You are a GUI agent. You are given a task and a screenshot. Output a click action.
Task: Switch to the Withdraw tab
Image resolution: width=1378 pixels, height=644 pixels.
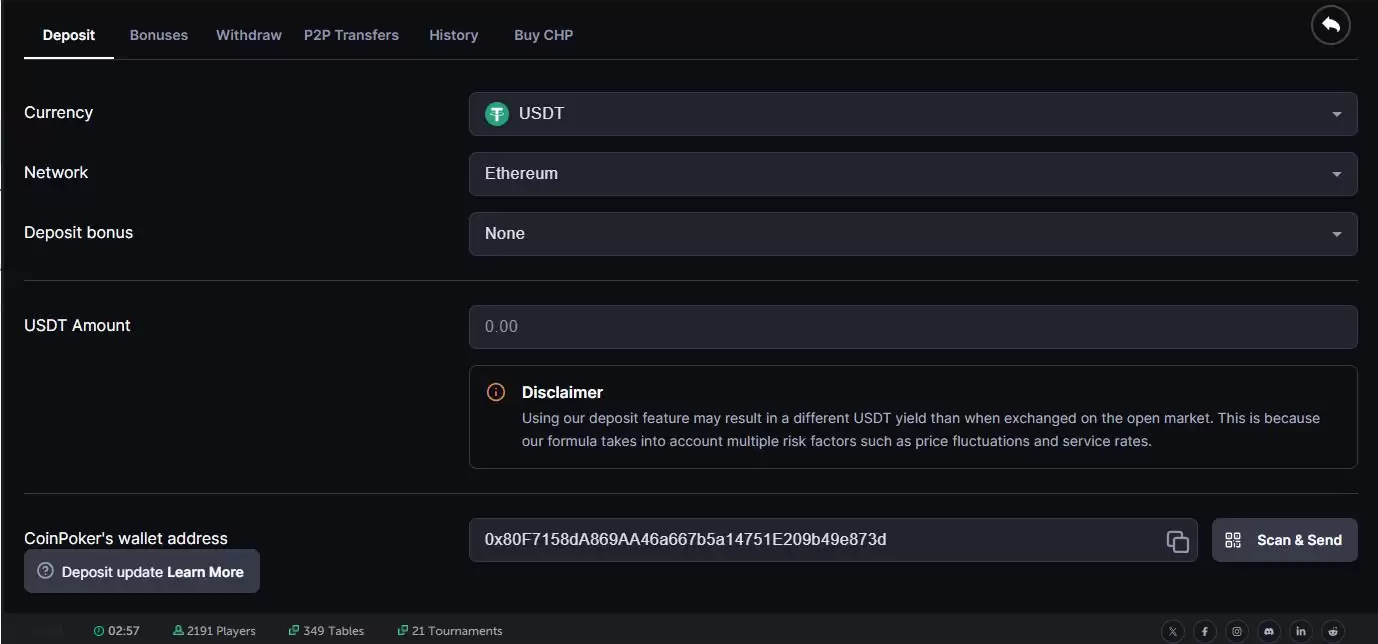click(249, 35)
